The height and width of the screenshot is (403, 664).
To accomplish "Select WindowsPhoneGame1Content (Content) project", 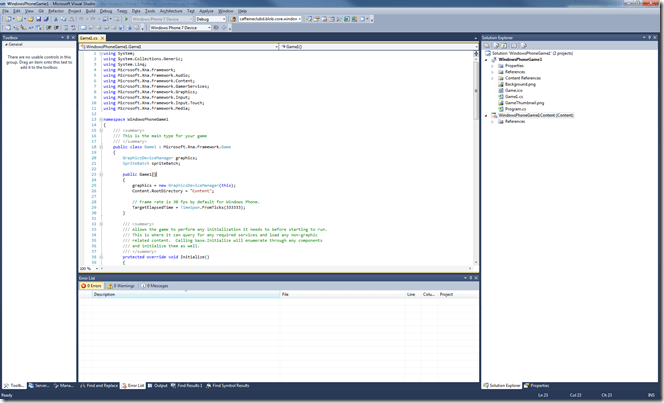I will pos(536,115).
